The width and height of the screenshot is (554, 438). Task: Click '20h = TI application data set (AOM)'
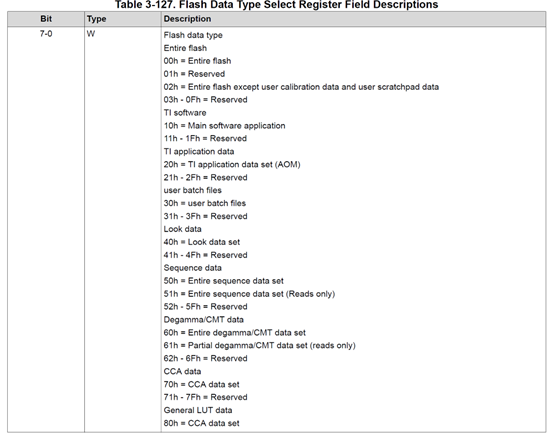232,165
